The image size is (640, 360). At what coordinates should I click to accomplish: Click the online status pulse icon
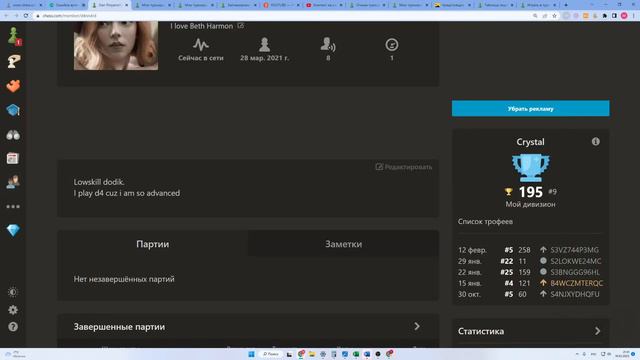(201, 44)
